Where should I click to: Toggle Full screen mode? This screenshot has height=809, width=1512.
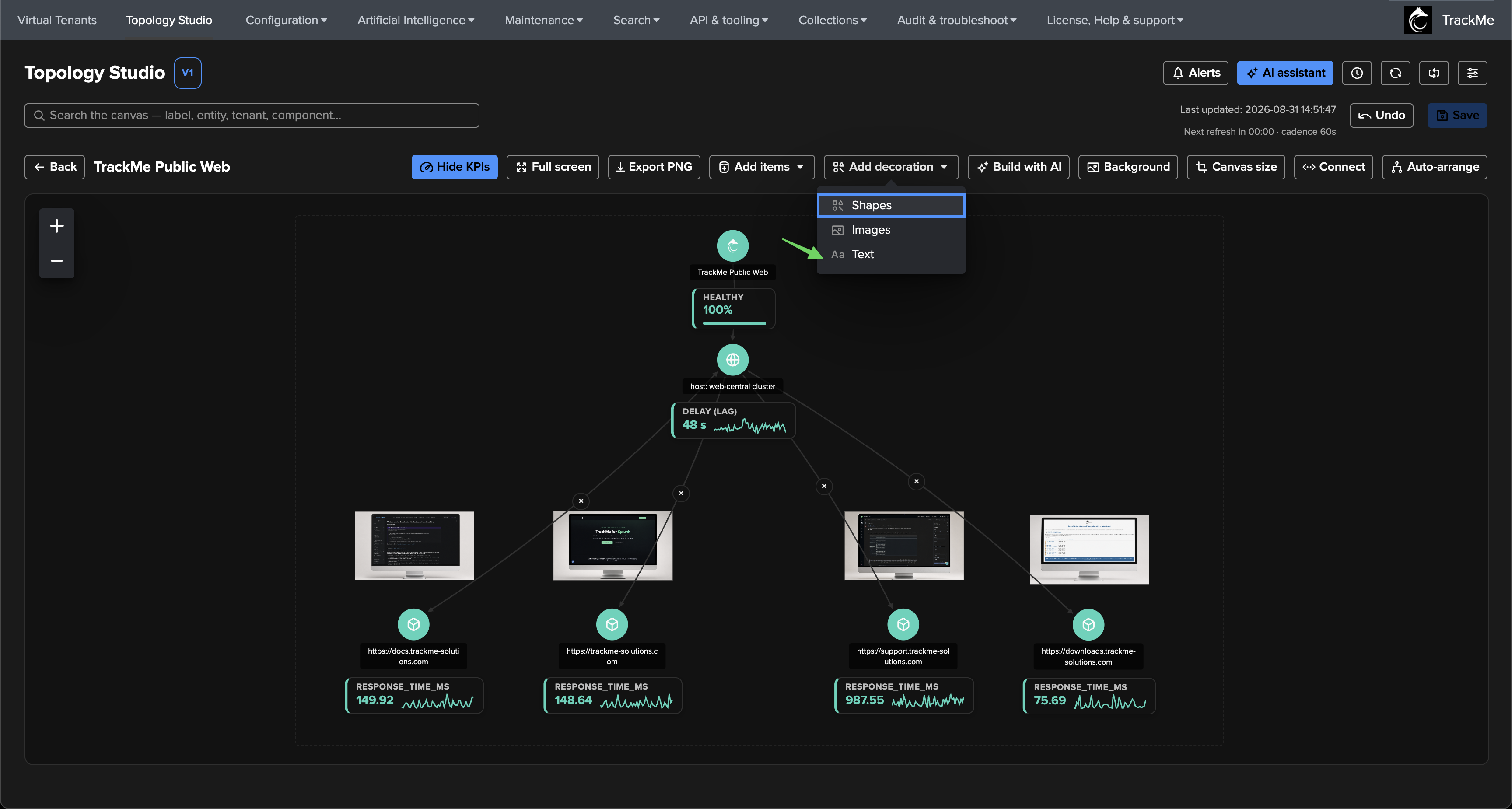point(553,167)
